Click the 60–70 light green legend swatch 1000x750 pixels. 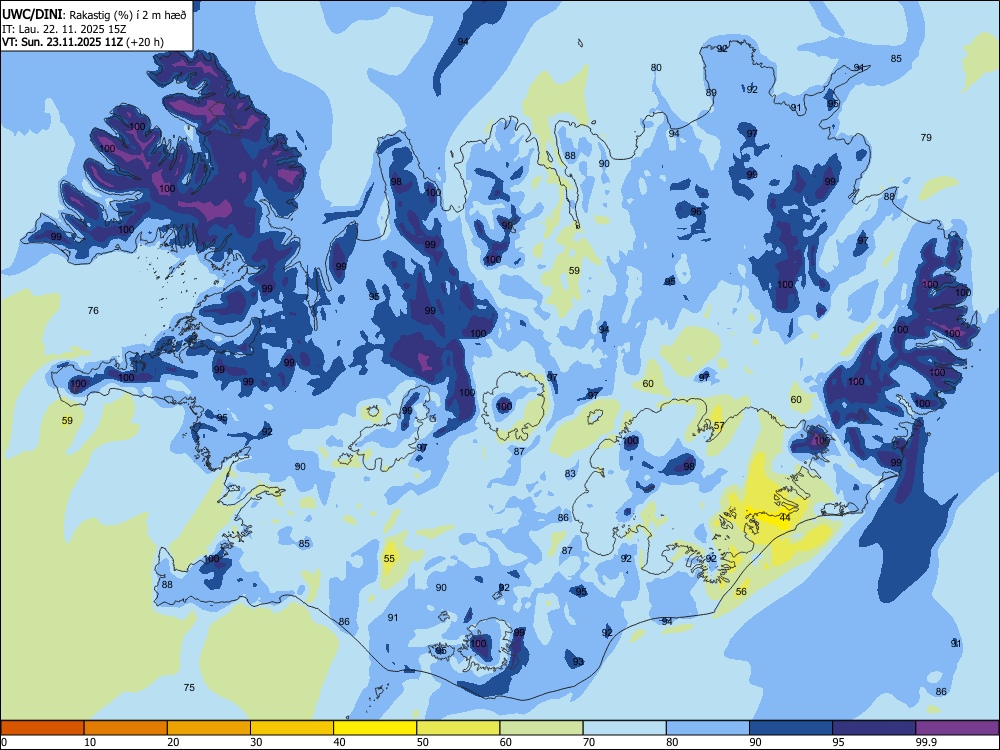541,728
